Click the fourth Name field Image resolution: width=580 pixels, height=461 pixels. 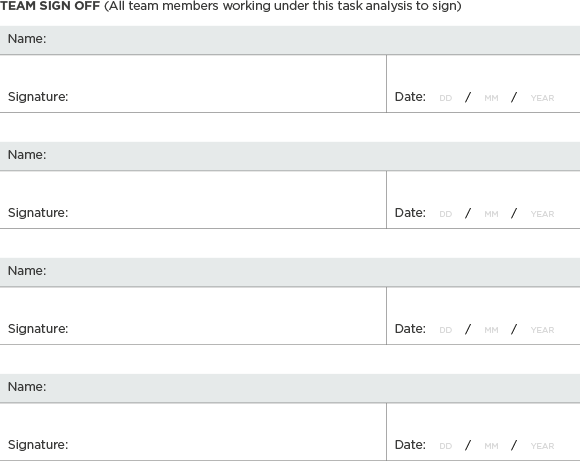tap(290, 388)
